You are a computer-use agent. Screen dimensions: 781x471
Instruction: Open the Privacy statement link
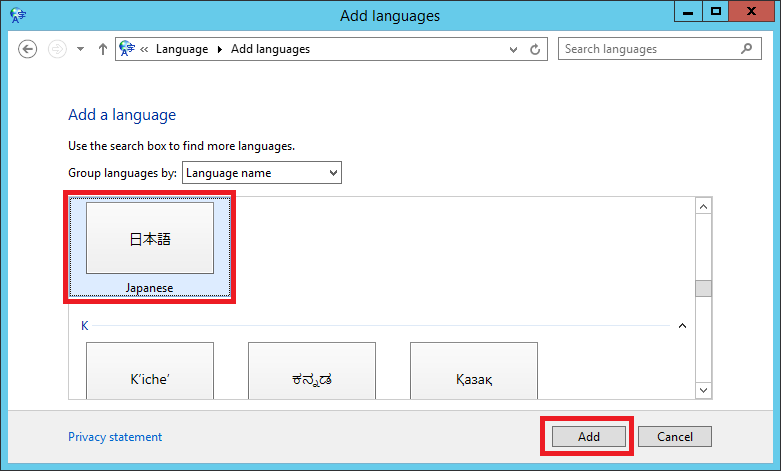coord(115,437)
